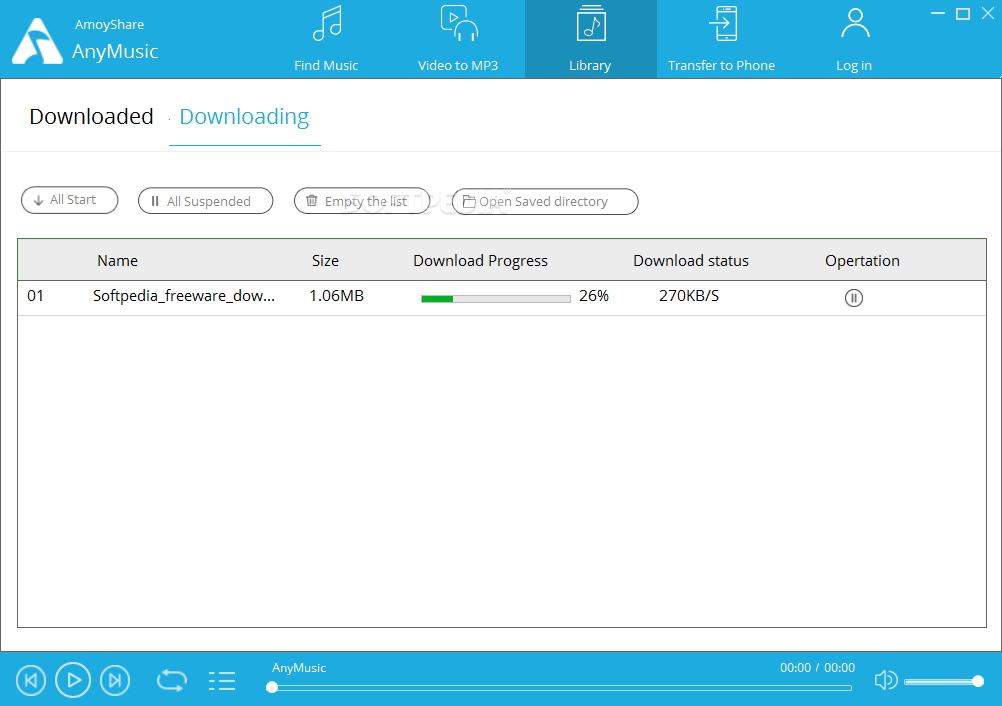
Task: Skip to the next track
Action: [115, 680]
